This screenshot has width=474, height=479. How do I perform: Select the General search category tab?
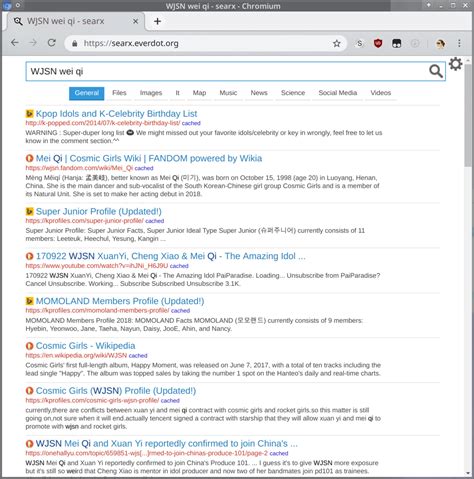coord(87,93)
